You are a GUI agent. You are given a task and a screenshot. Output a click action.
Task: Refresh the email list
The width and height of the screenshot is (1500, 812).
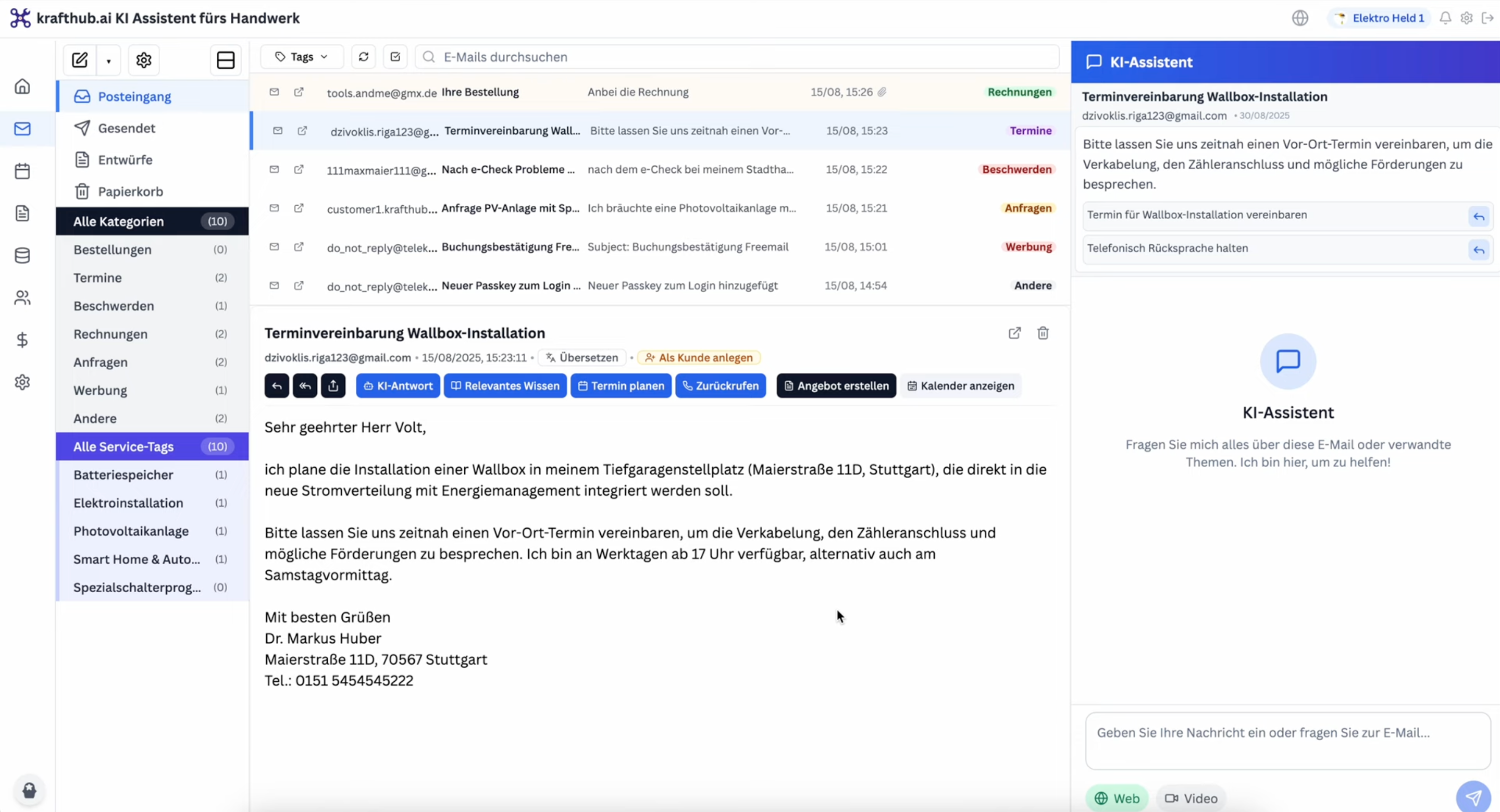point(363,56)
